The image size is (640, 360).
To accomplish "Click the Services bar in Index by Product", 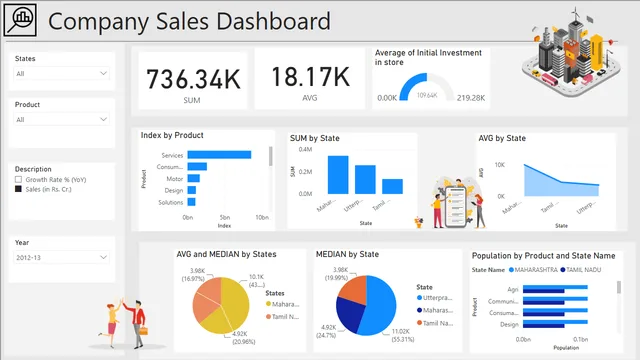I will pyautogui.click(x=219, y=155).
